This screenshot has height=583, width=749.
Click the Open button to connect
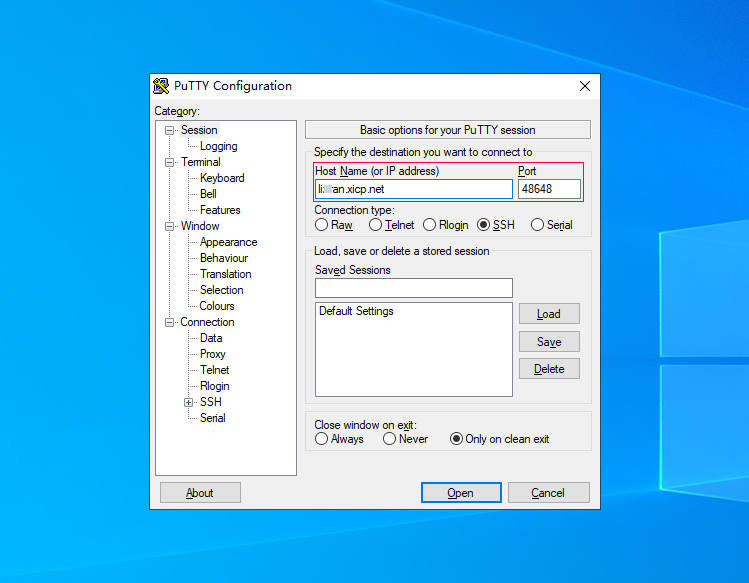[461, 493]
